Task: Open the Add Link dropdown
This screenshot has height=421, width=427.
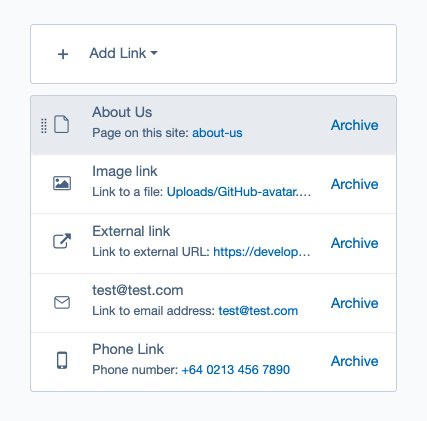Action: pyautogui.click(x=123, y=53)
